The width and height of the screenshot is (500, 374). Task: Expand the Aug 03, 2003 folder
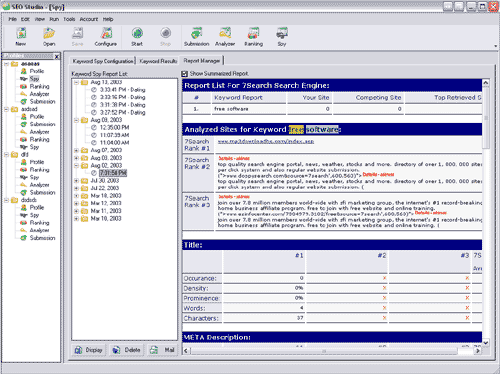[76, 158]
